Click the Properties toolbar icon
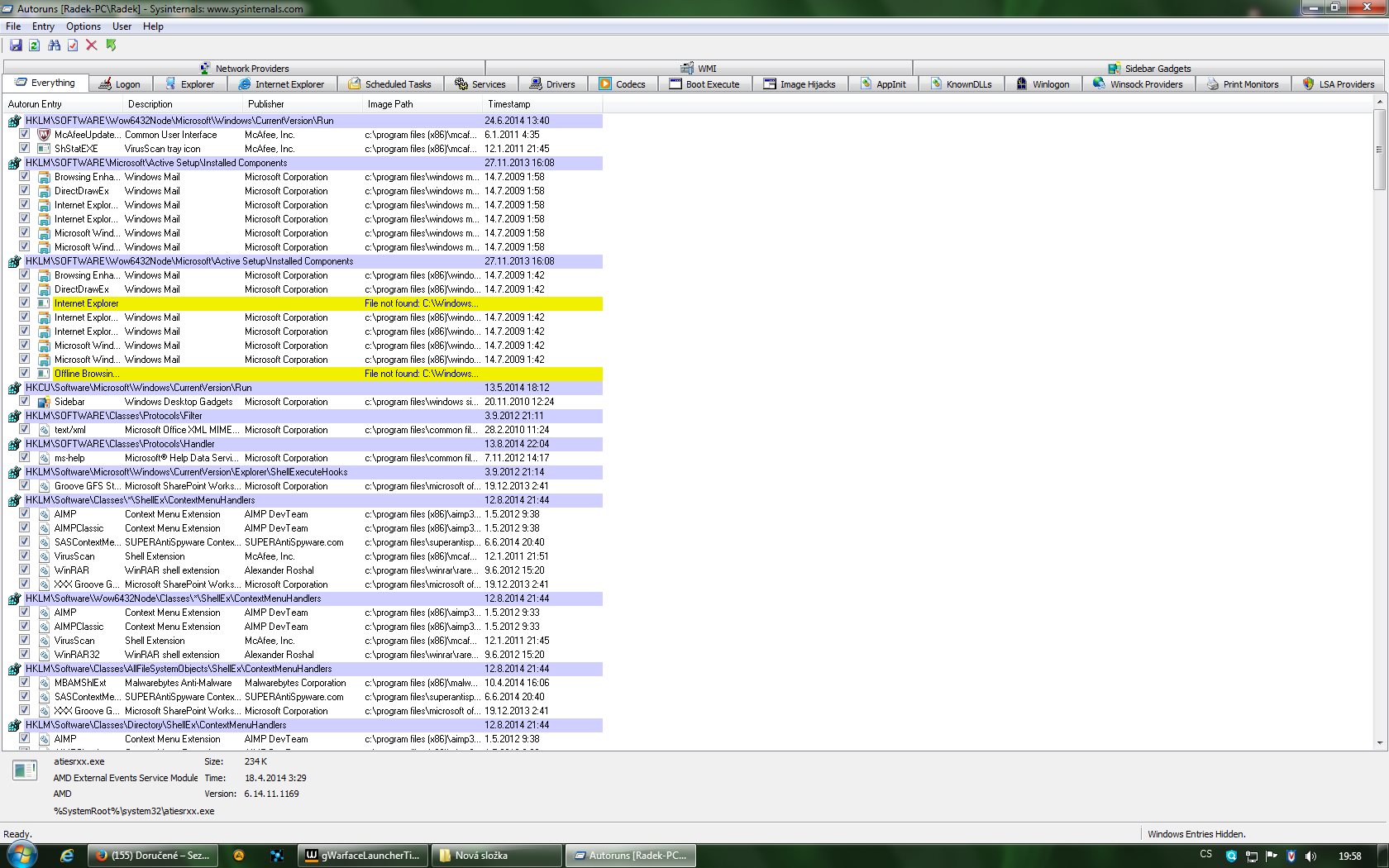The width and height of the screenshot is (1389, 868). pyautogui.click(x=73, y=45)
